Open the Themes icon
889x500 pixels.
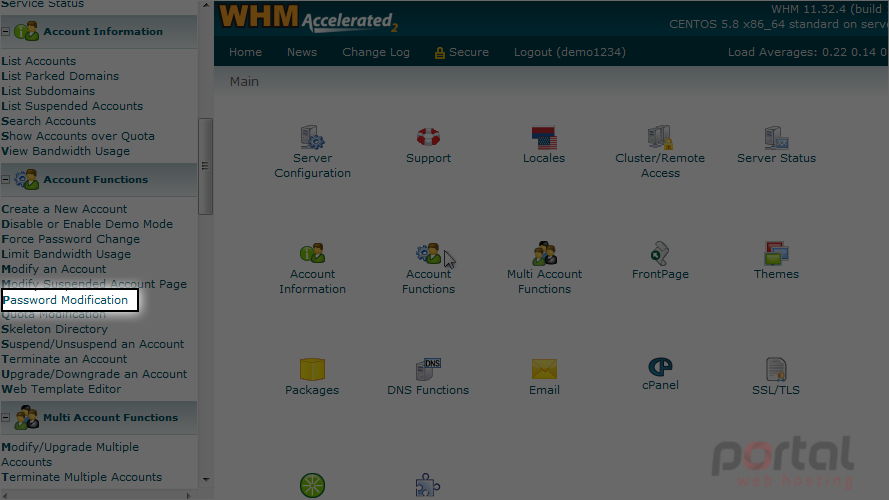click(776, 253)
